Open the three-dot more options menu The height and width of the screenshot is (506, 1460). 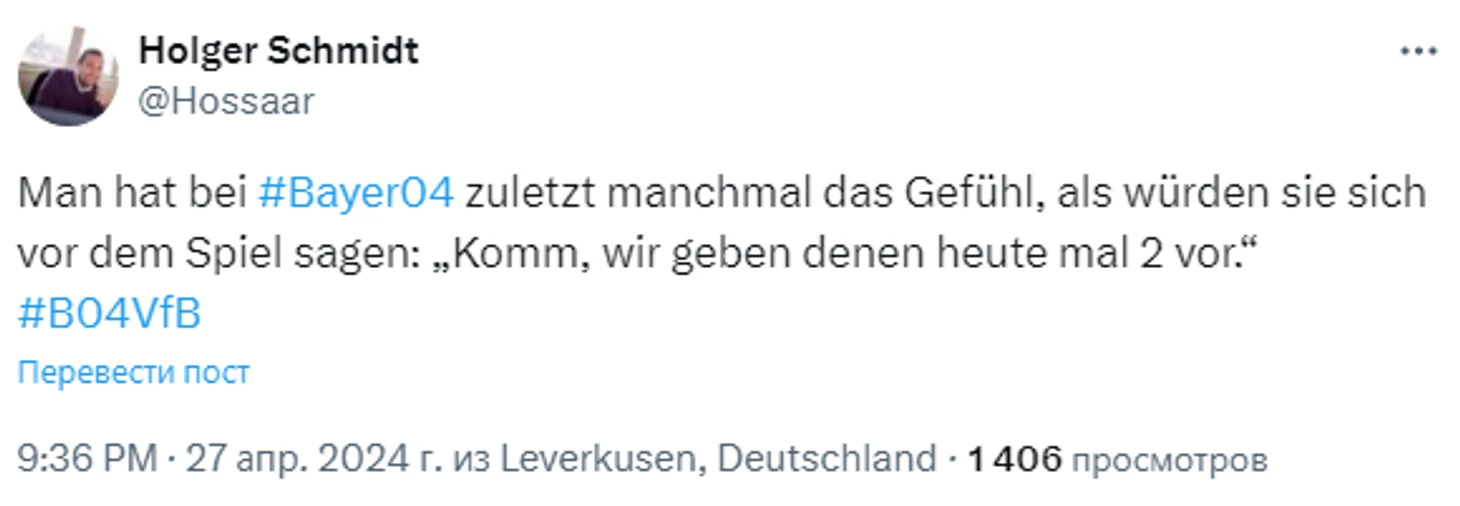(x=1418, y=51)
